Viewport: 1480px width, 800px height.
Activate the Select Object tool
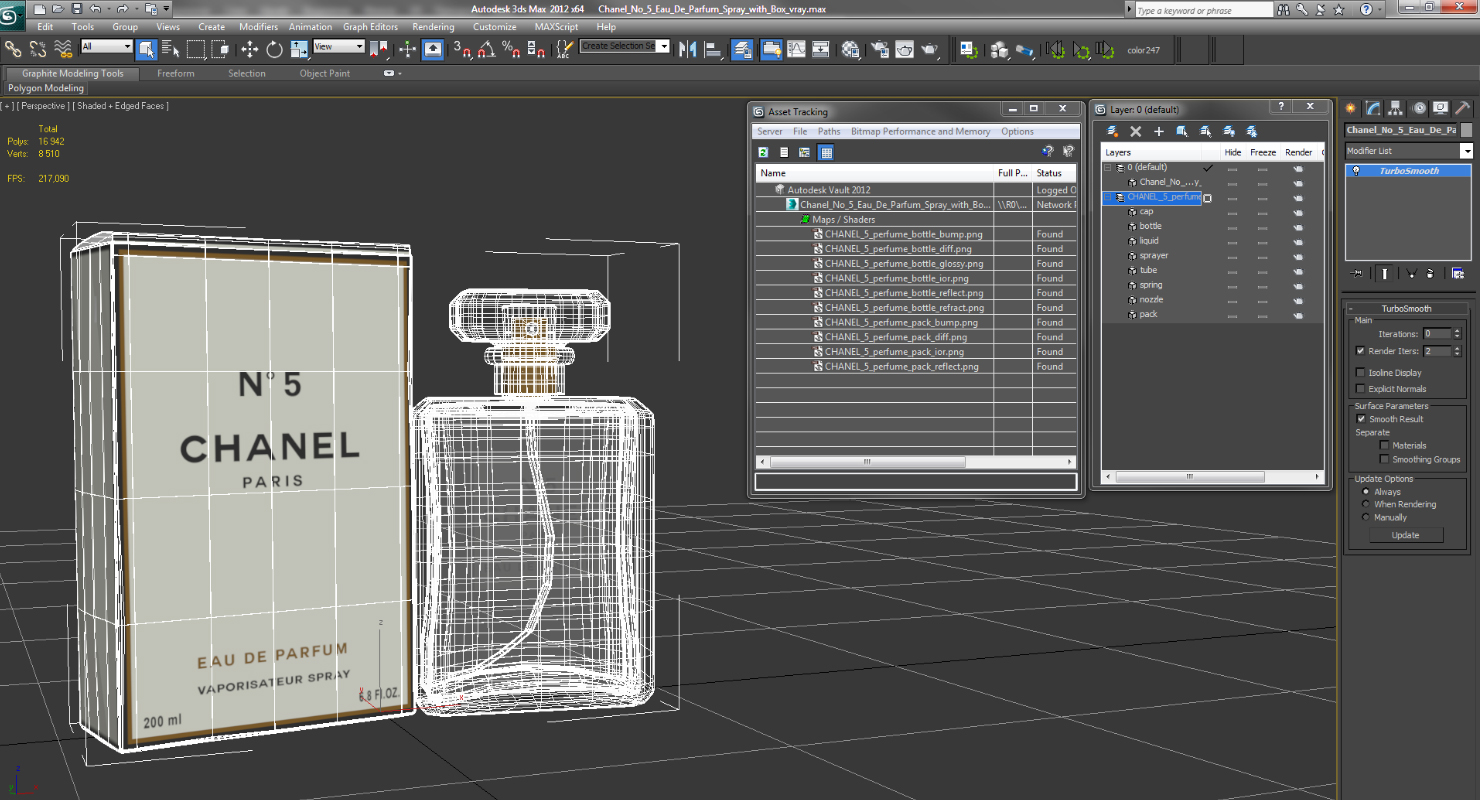click(x=146, y=48)
